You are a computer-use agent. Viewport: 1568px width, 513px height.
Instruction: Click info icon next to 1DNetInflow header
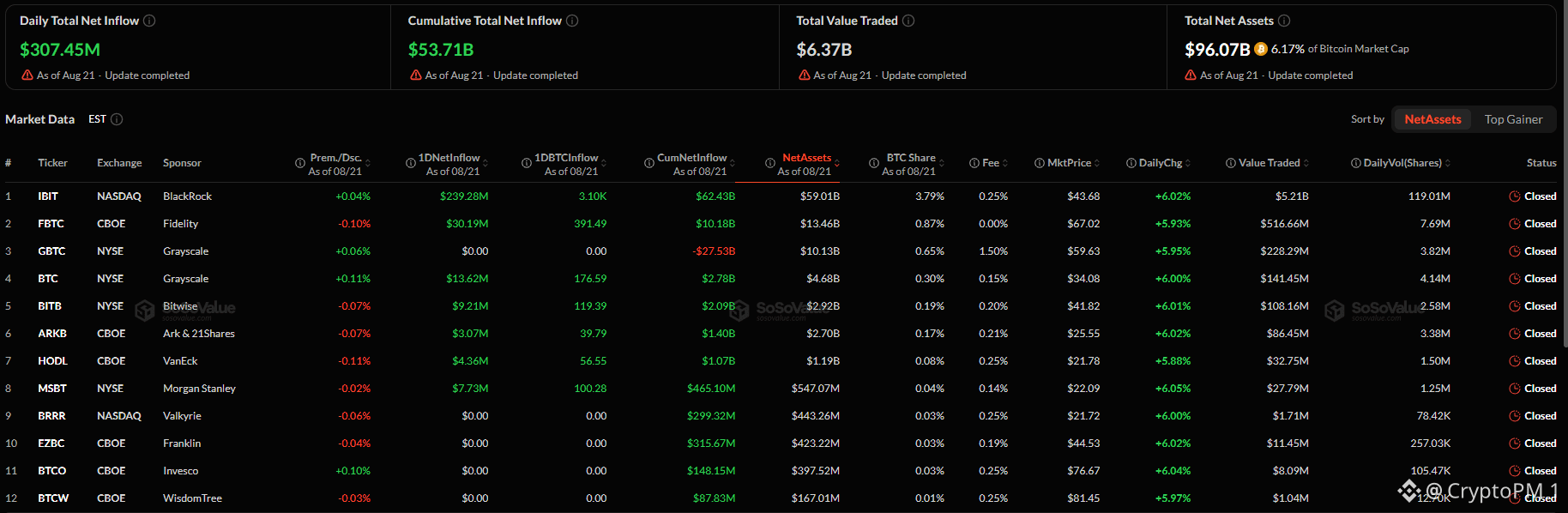(411, 163)
